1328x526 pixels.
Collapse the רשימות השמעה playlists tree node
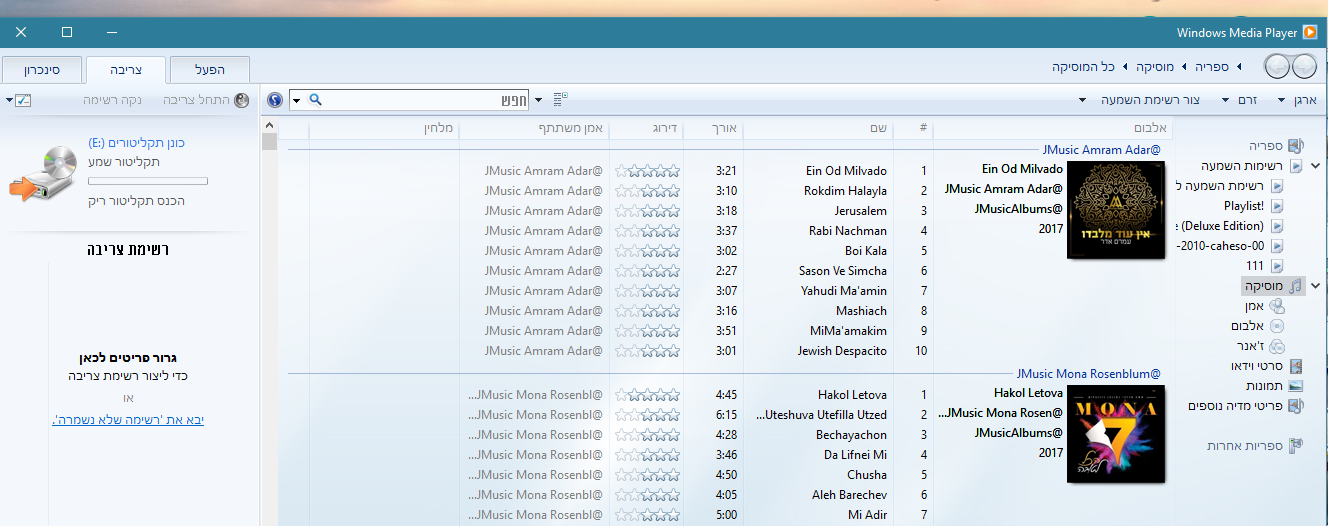click(1315, 166)
